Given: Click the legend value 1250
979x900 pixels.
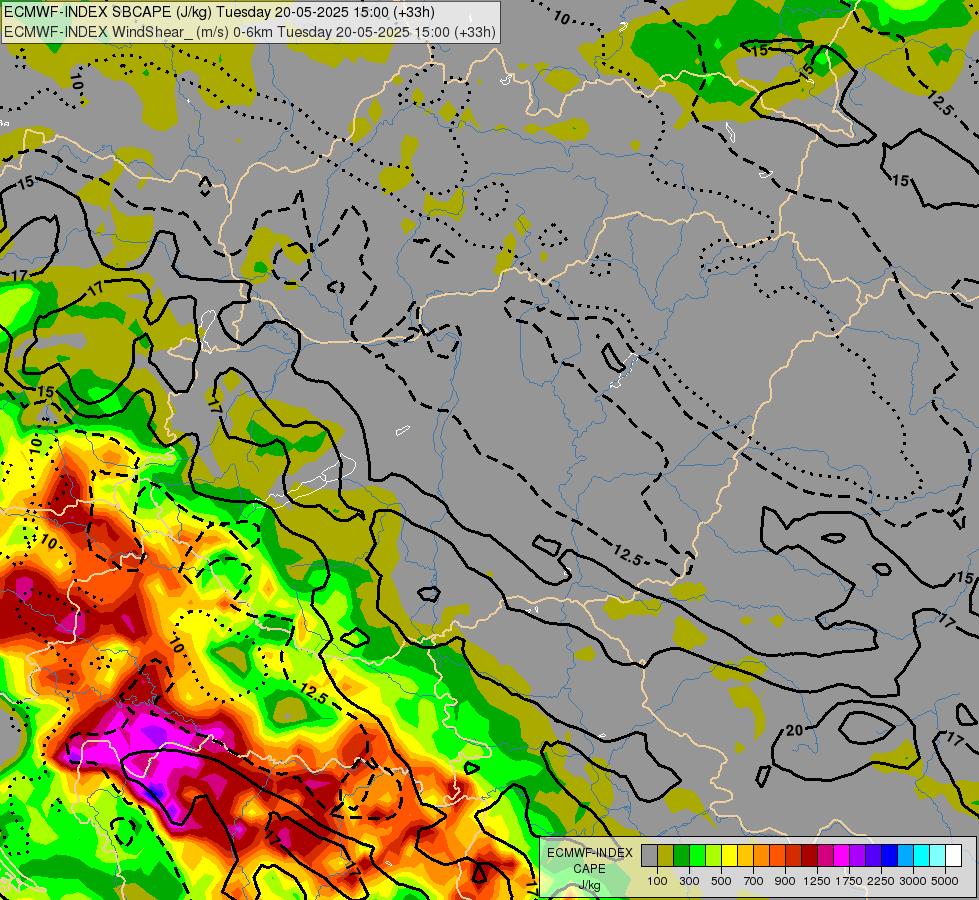Looking at the screenshot, I should (x=817, y=881).
